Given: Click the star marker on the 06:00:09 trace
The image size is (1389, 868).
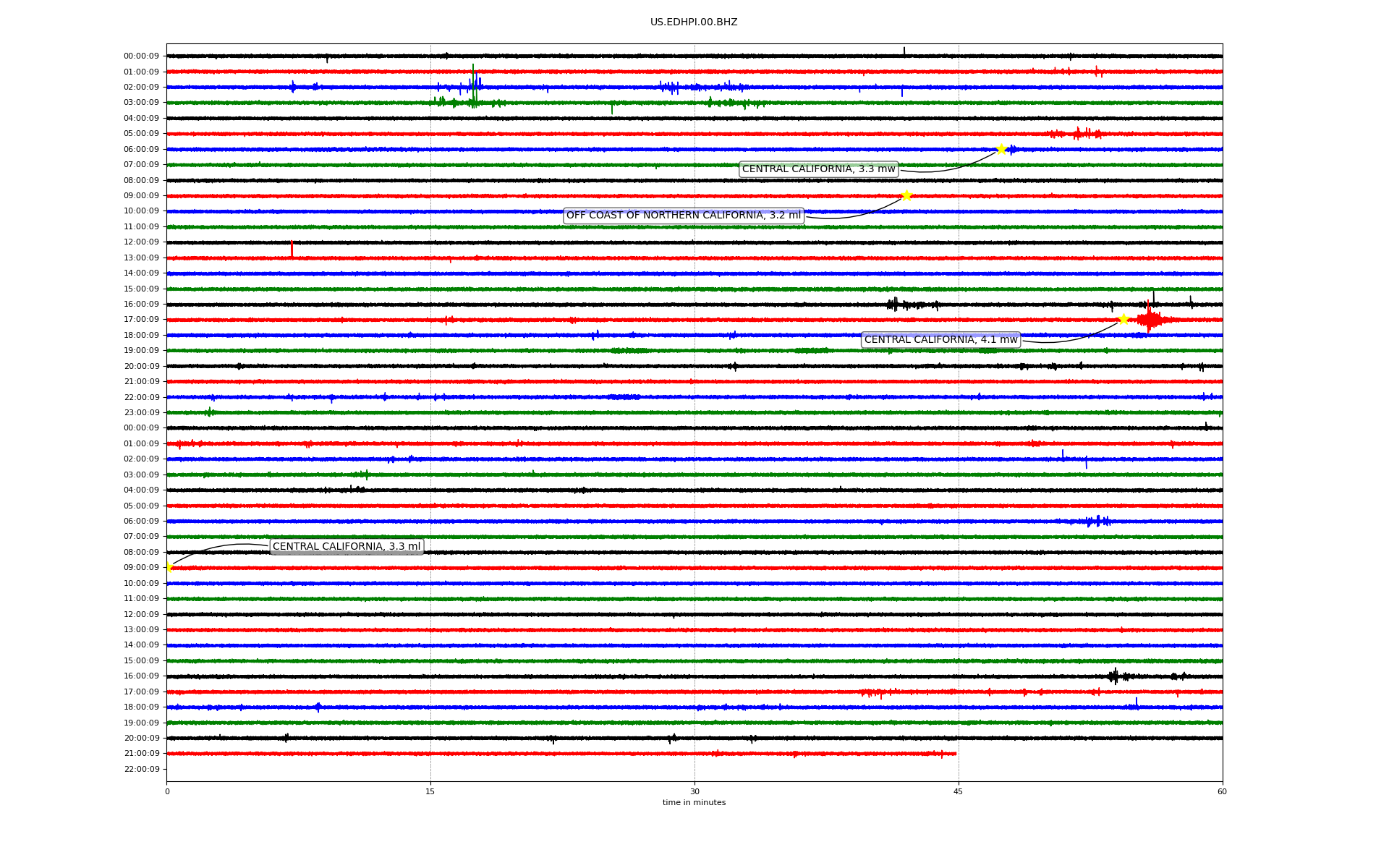Looking at the screenshot, I should (1001, 149).
